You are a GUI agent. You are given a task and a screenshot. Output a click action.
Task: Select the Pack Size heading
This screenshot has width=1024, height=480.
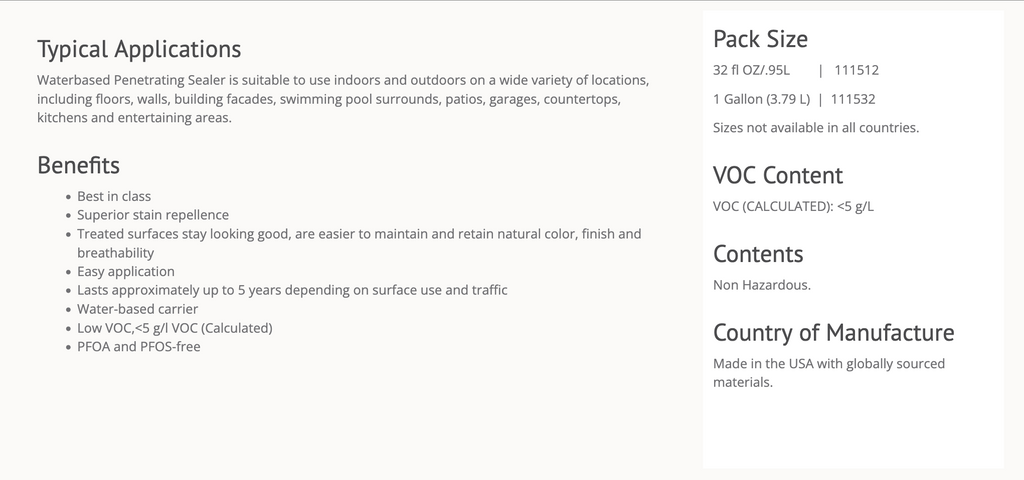pyautogui.click(x=760, y=39)
